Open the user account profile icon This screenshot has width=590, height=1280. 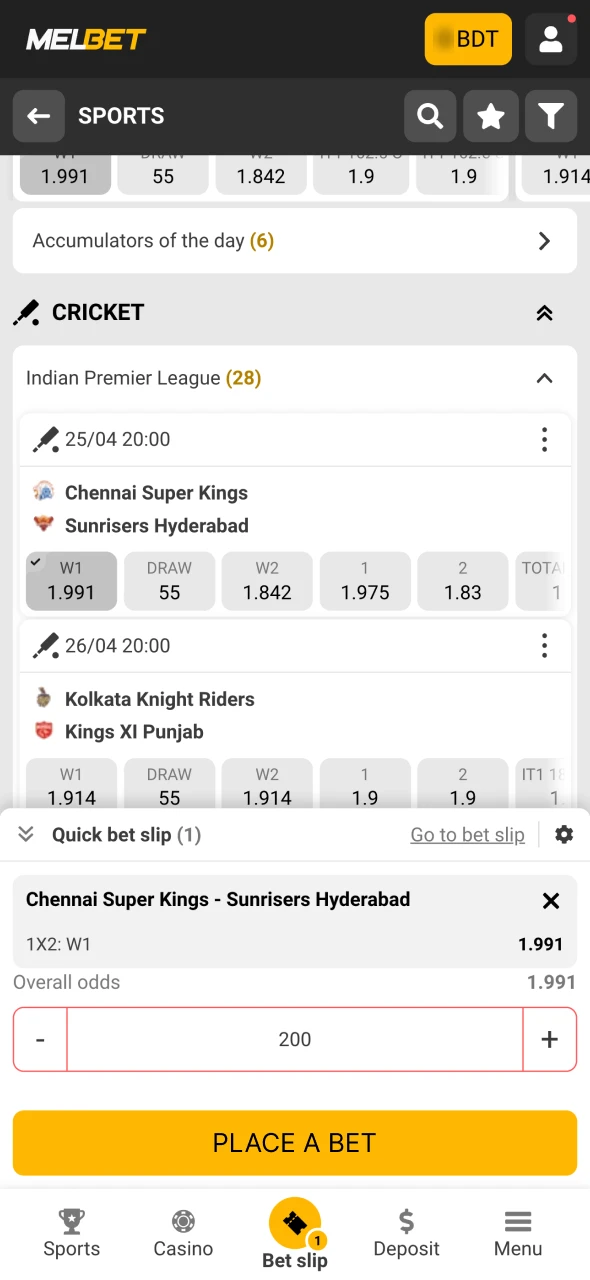coord(551,39)
